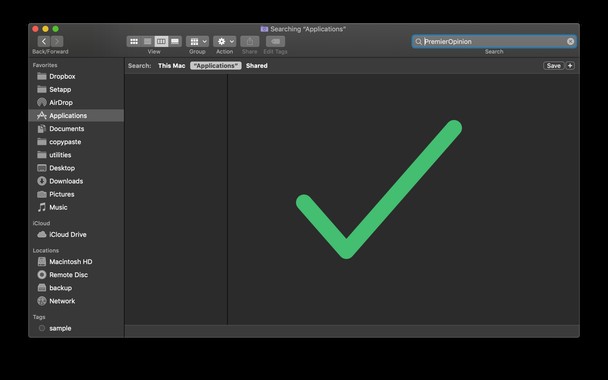Click the window title folder icon
Viewport: 608px width, 380px height.
tap(264, 29)
